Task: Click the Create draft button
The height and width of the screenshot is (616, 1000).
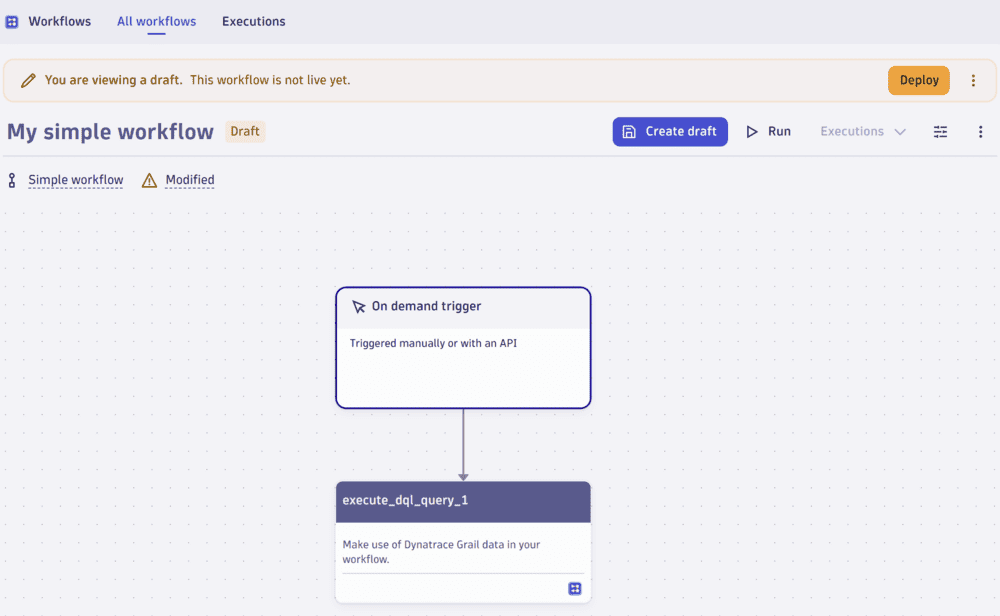Action: tap(670, 131)
